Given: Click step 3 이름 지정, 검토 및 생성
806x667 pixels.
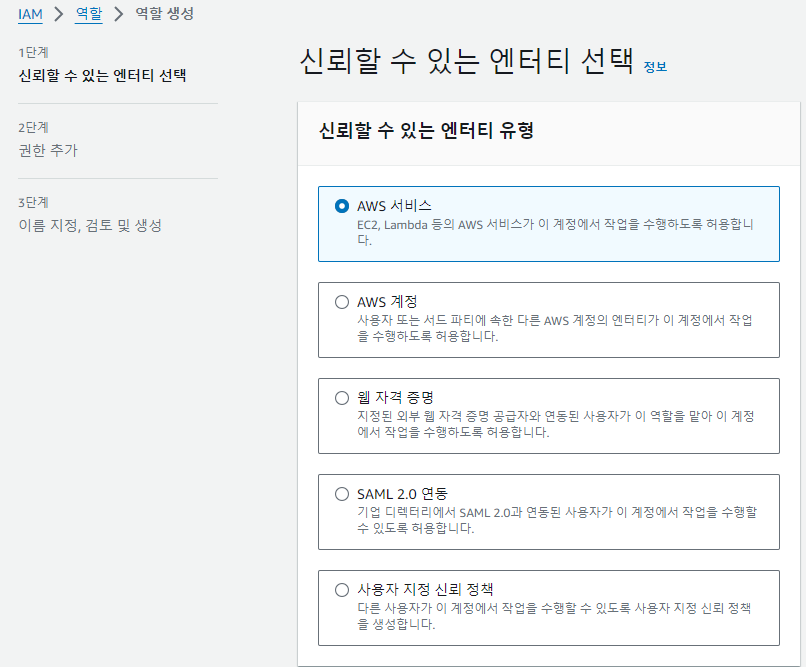Looking at the screenshot, I should coord(90,226).
